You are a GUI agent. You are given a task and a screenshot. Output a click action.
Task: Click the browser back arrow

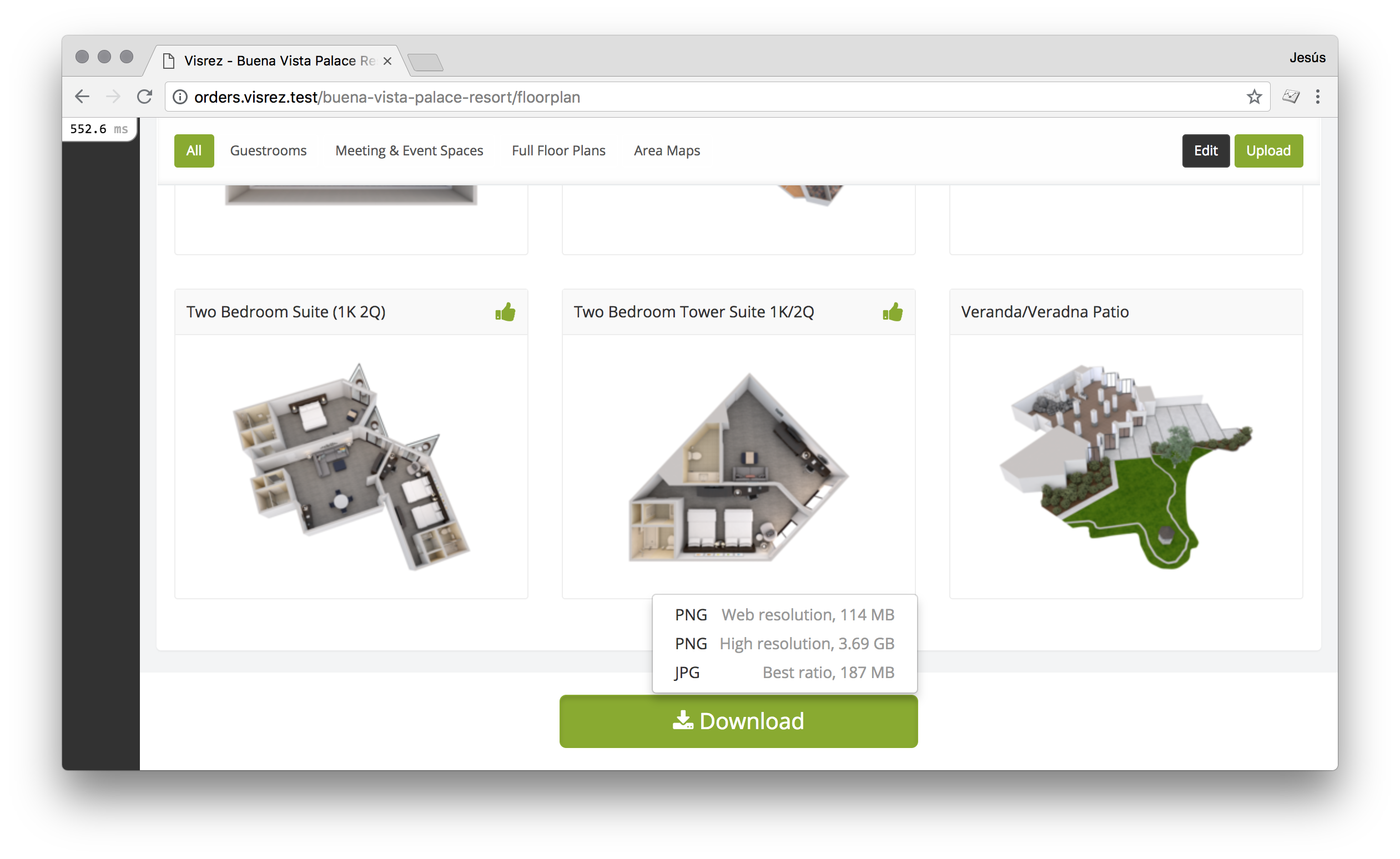[82, 97]
